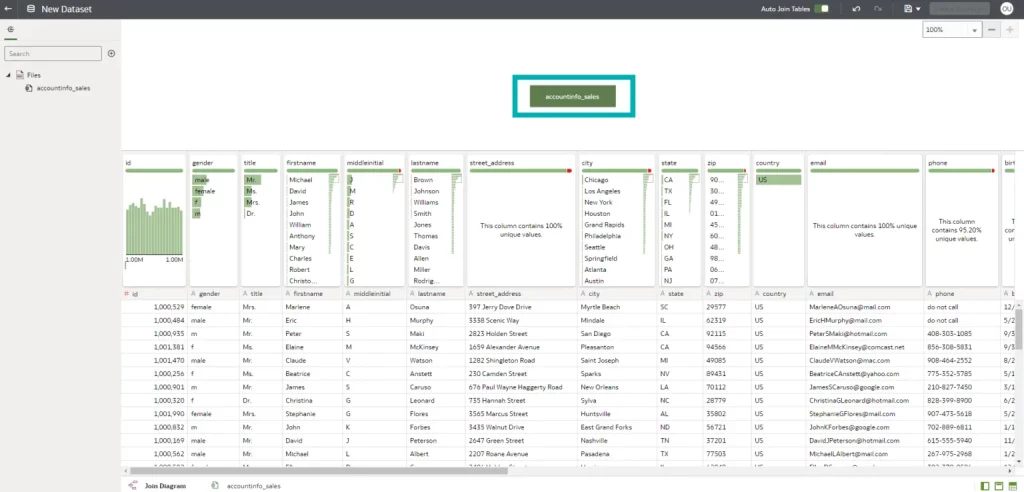1024x492 pixels.
Task: Open the data connections panel icon
Action: click(10, 30)
